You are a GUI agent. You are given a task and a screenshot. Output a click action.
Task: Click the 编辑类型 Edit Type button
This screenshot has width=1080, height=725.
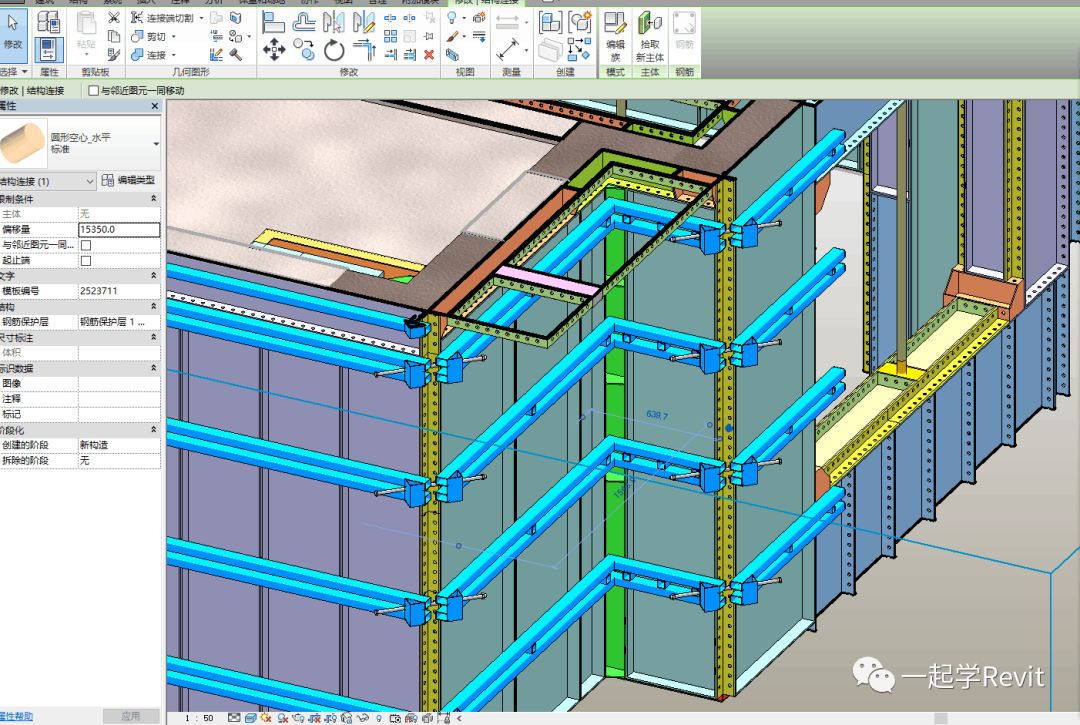(x=129, y=180)
